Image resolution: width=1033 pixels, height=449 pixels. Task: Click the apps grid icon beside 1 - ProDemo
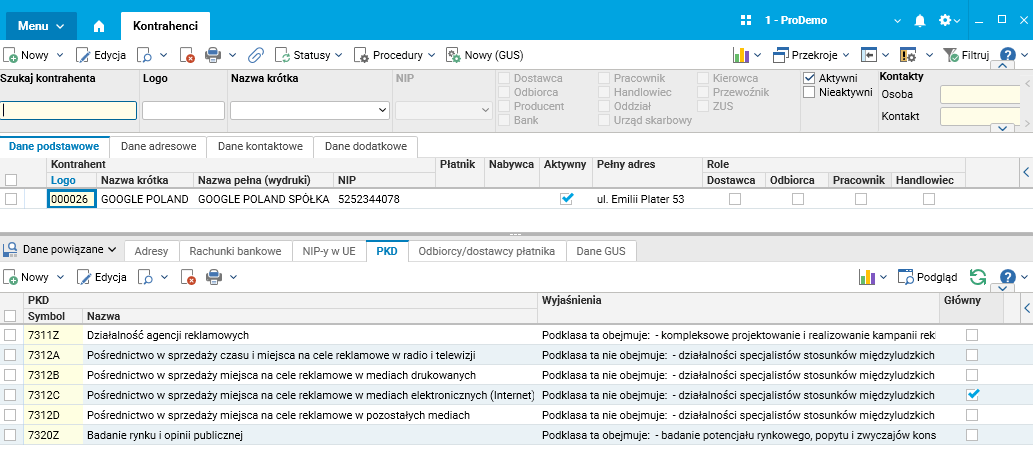pyautogui.click(x=746, y=20)
